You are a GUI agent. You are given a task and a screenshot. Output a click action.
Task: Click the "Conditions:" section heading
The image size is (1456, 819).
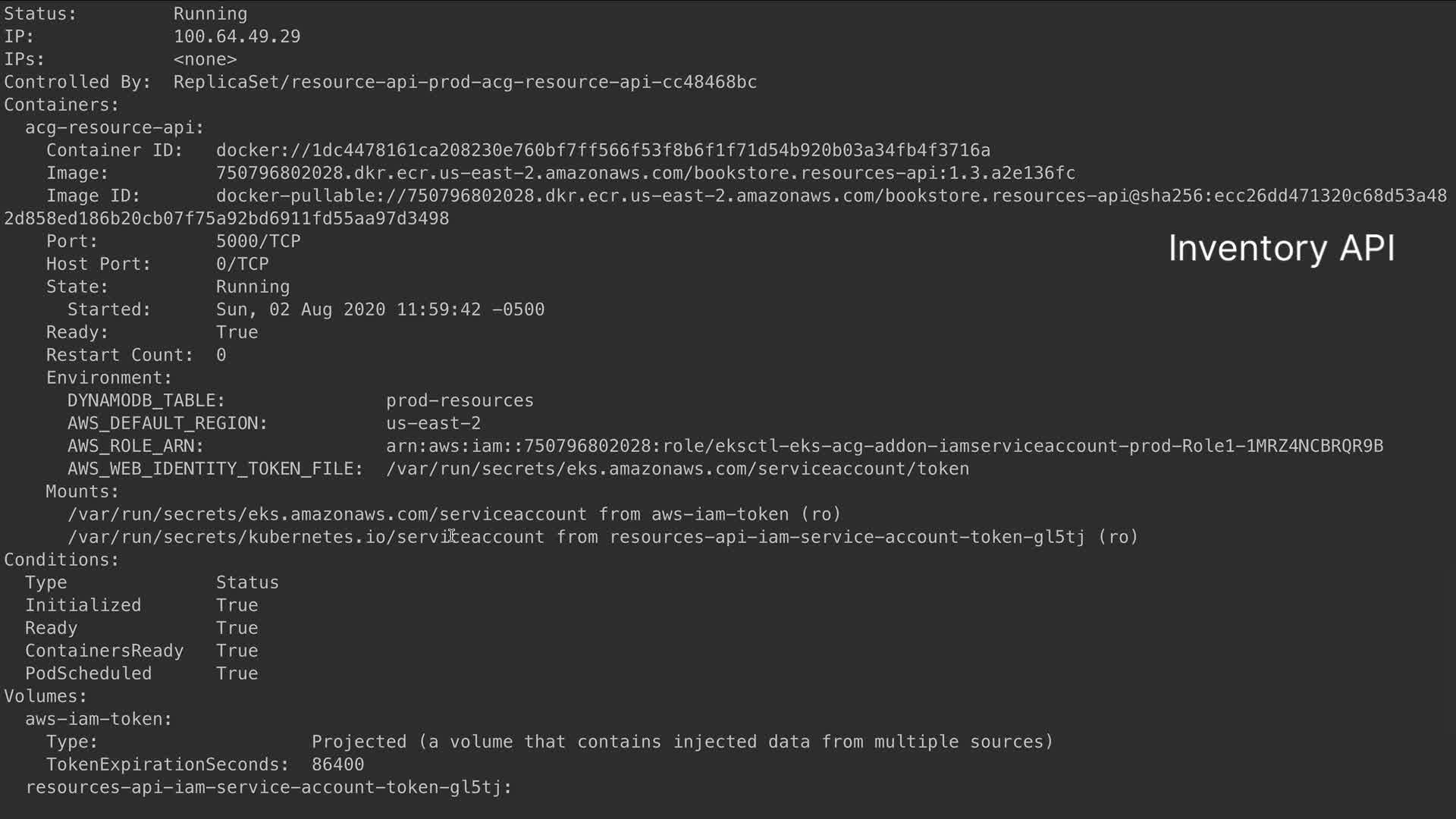tap(61, 560)
